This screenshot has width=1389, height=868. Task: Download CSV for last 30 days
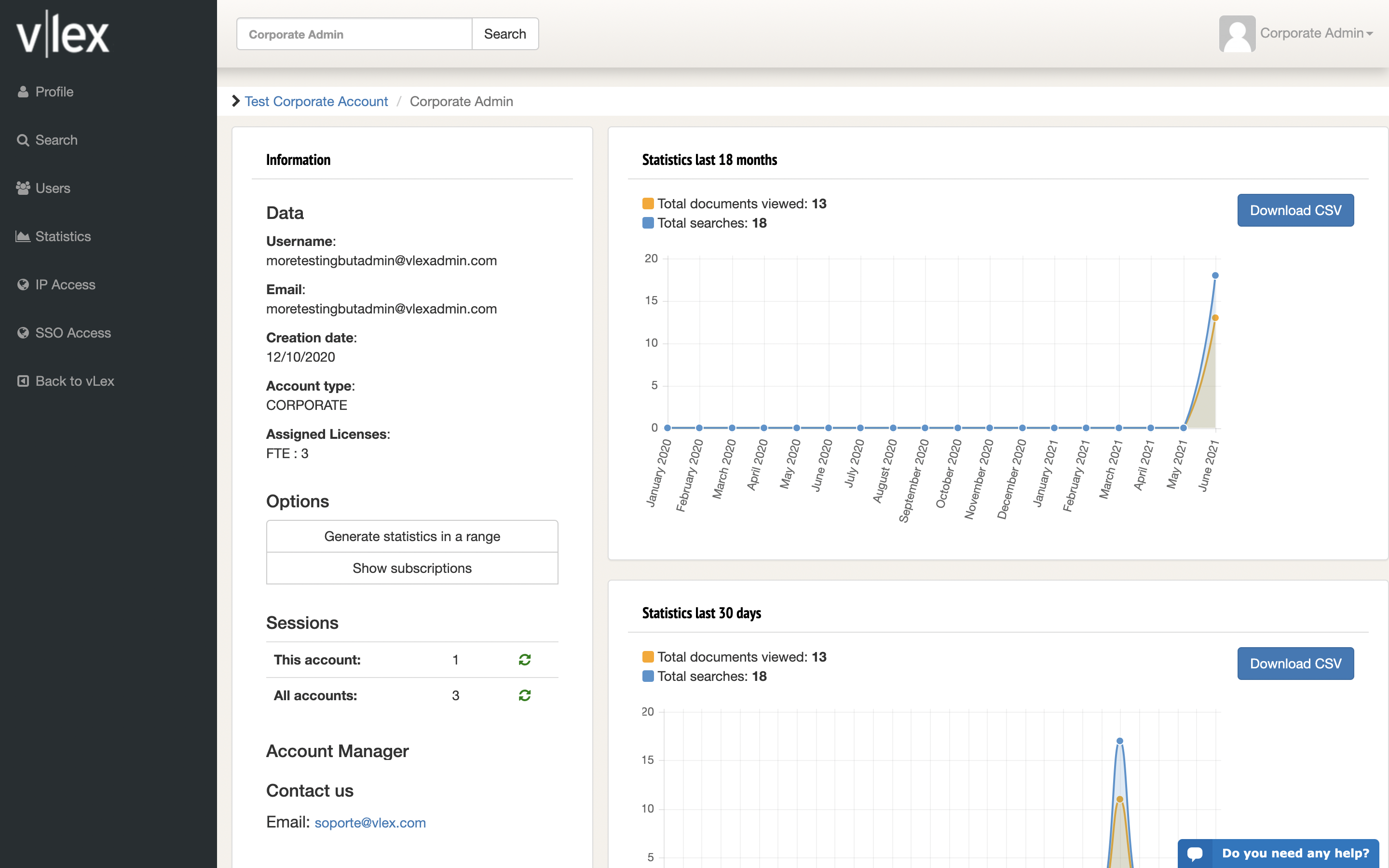coord(1295,664)
